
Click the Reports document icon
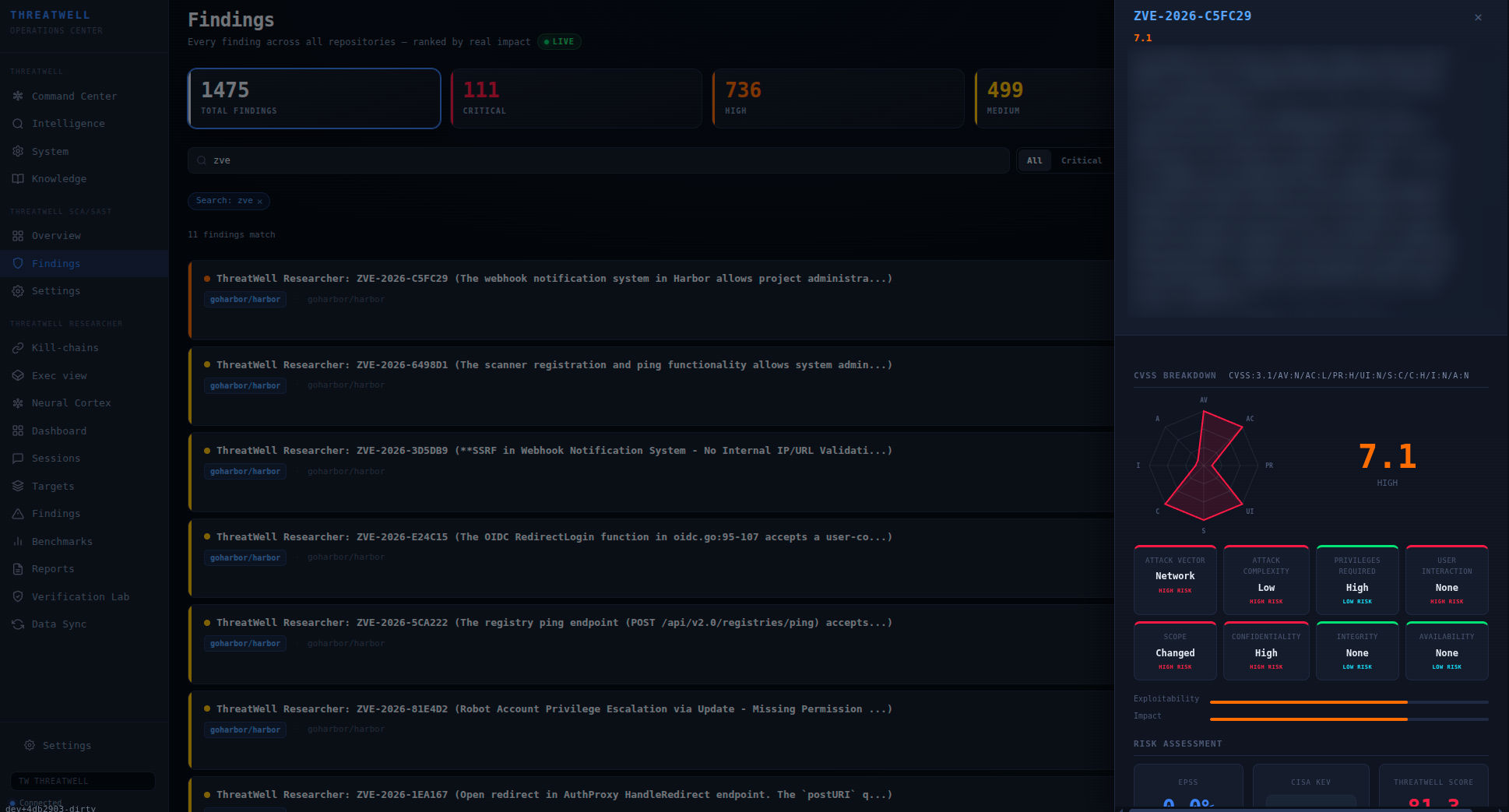[18, 568]
